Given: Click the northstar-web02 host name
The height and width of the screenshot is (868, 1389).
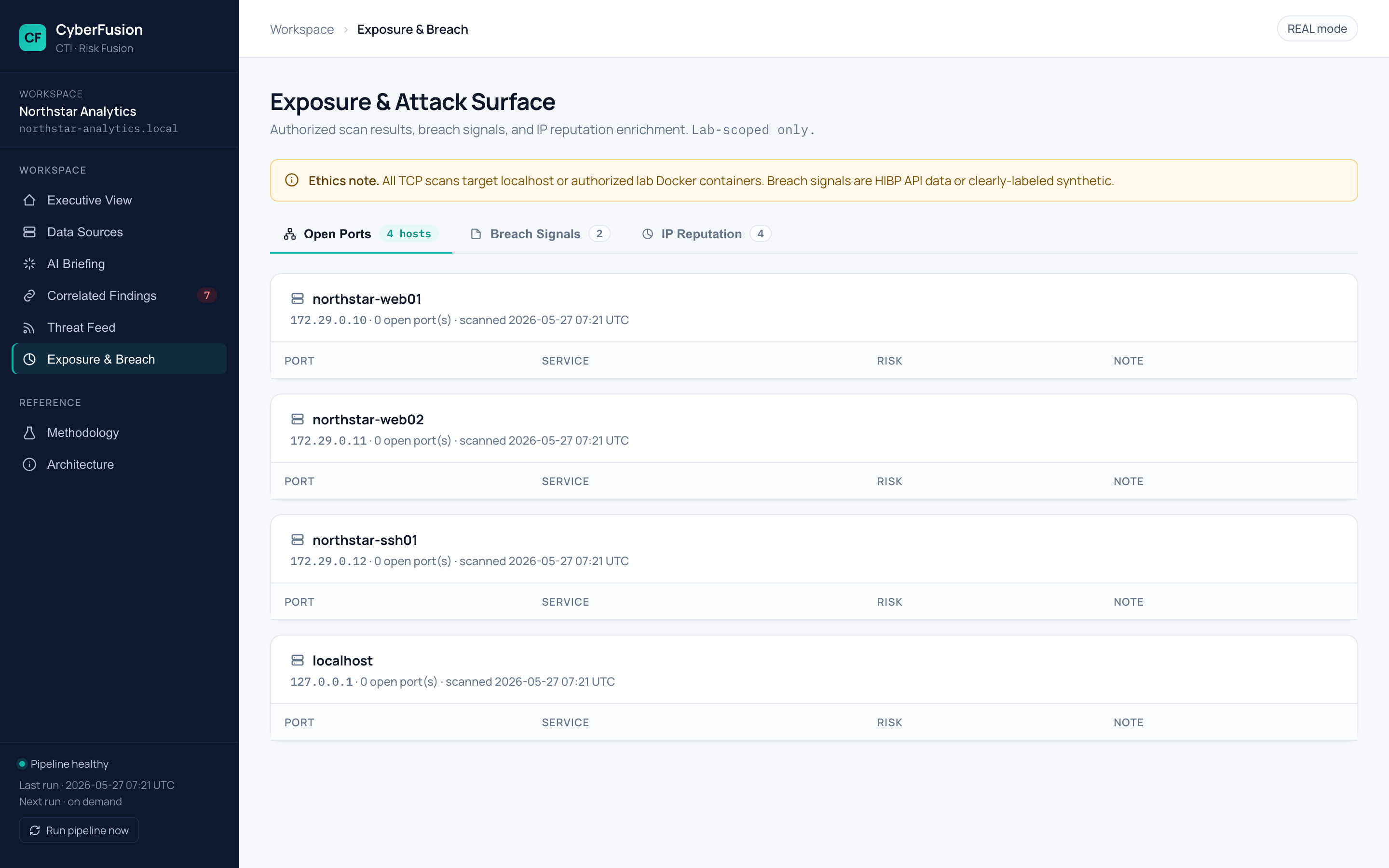Looking at the screenshot, I should pyautogui.click(x=368, y=419).
